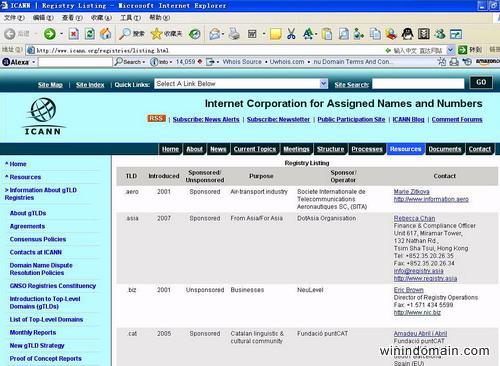The height and width of the screenshot is (366, 500).
Task: Click the green Forward arrow button
Action: click(x=50, y=34)
